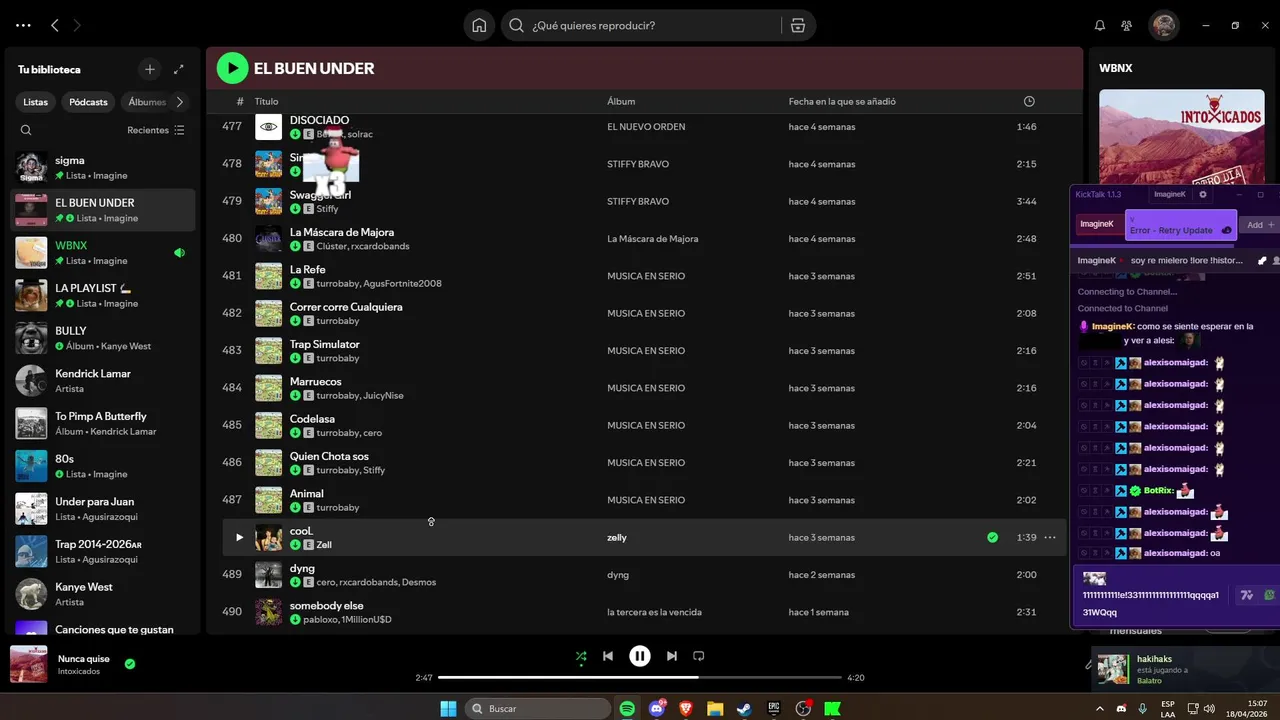
Task: Click Add channel in KickTalk
Action: 1259,225
